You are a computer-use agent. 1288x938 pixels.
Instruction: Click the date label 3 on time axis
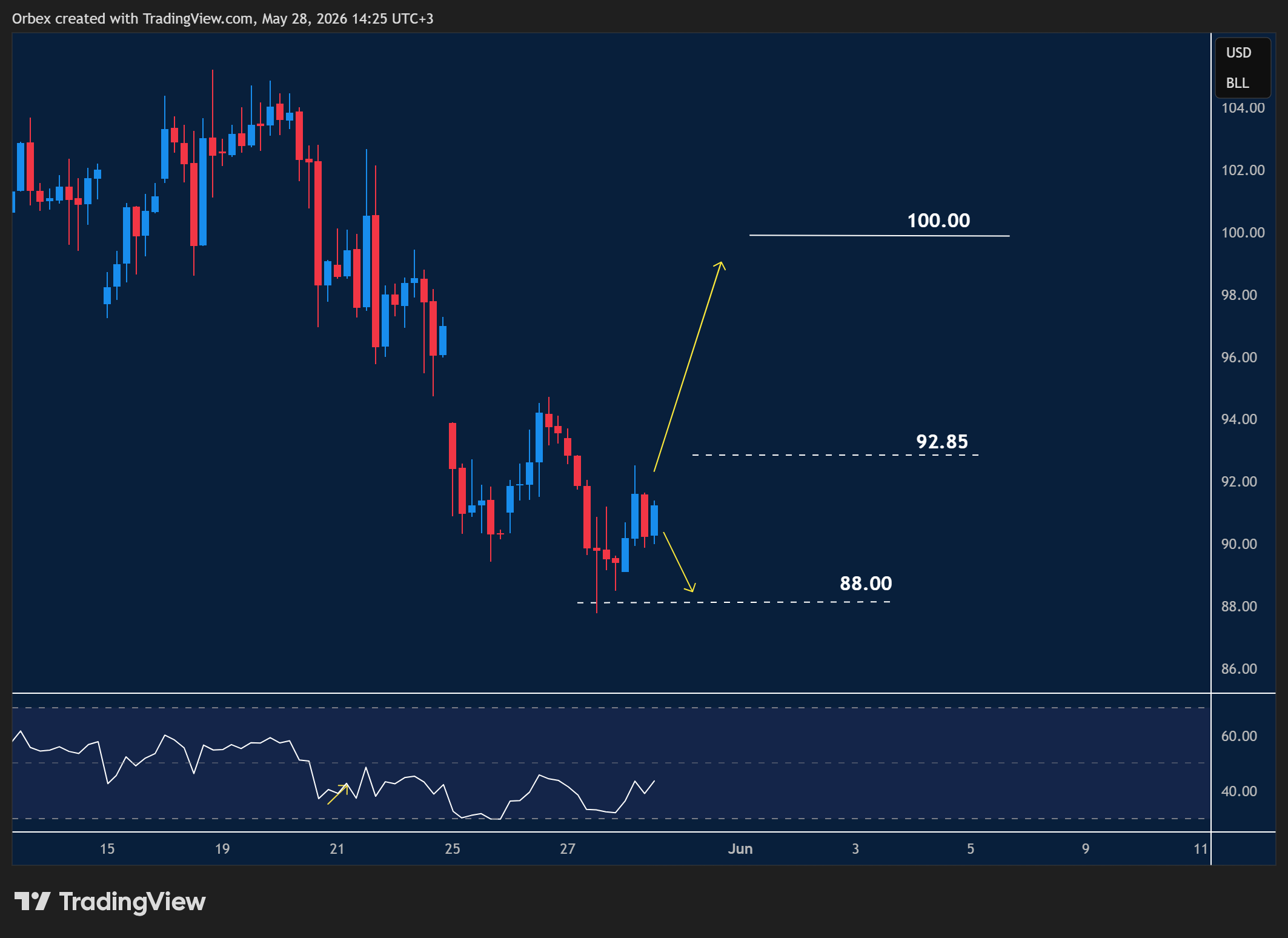click(855, 849)
